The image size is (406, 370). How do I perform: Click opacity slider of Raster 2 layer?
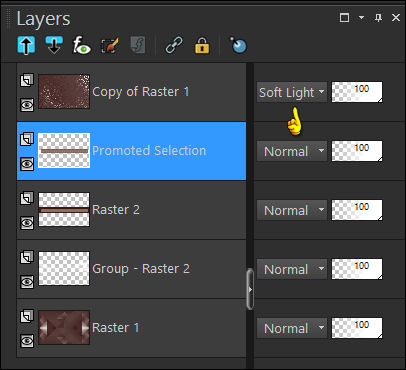pyautogui.click(x=357, y=210)
